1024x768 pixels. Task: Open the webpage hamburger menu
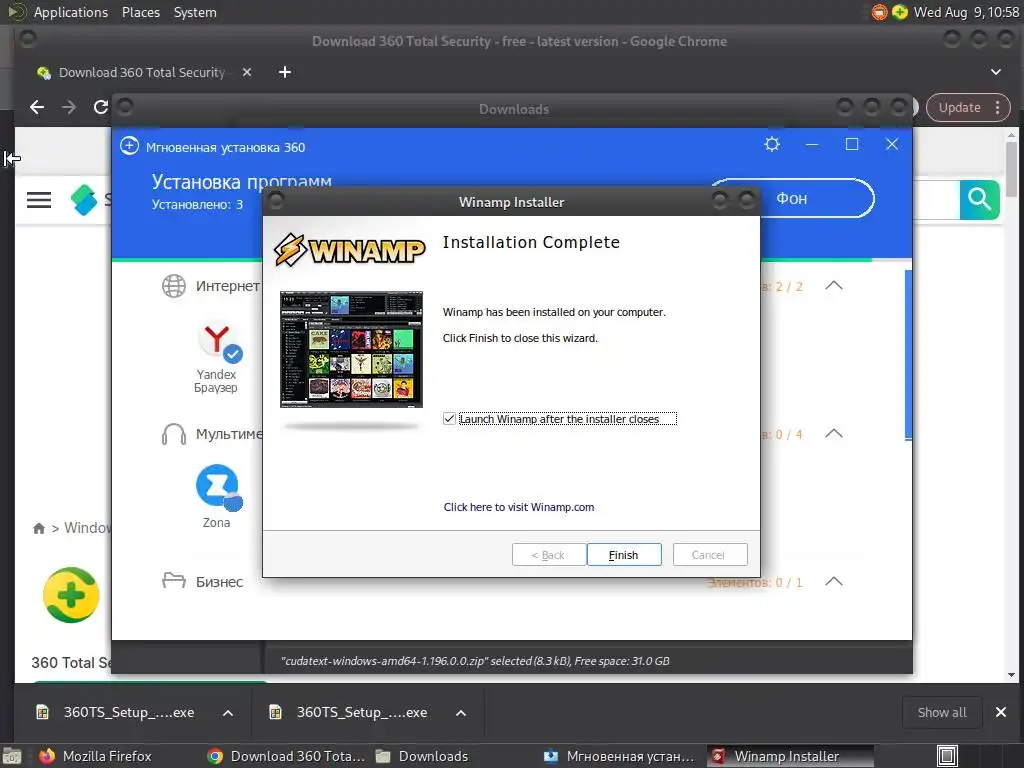[39, 200]
